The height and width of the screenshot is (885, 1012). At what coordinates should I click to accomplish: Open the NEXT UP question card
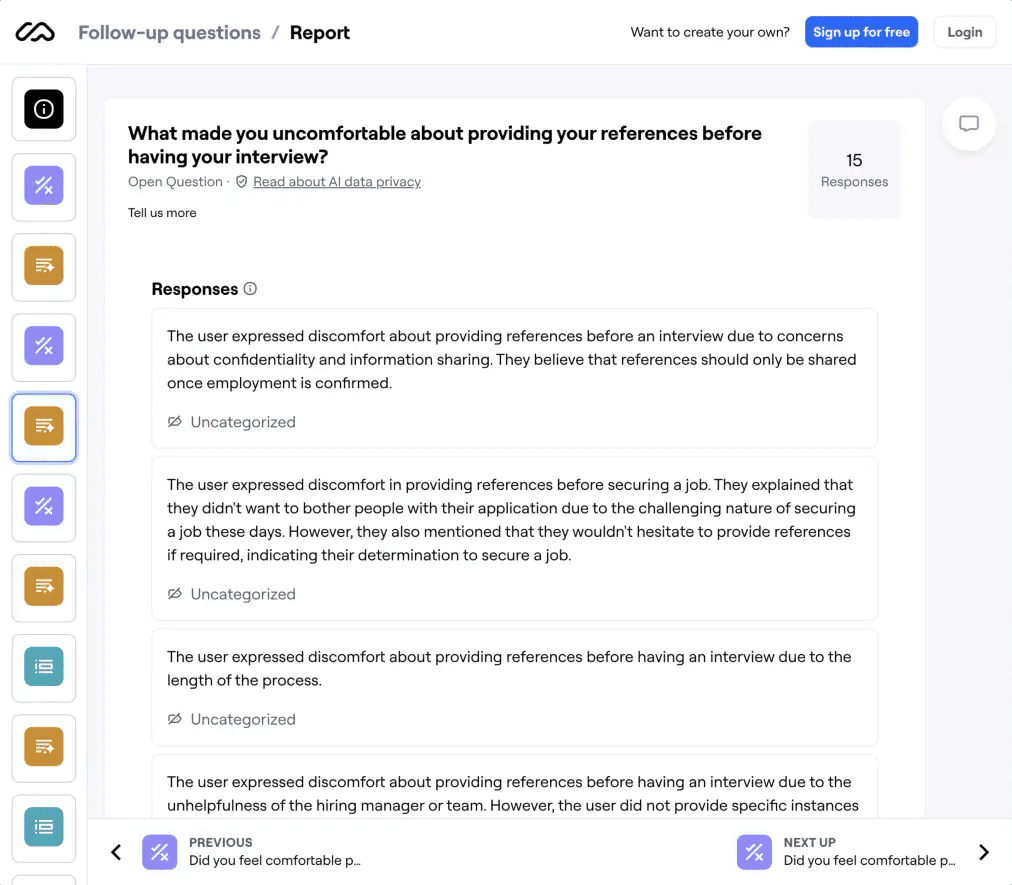coord(850,852)
